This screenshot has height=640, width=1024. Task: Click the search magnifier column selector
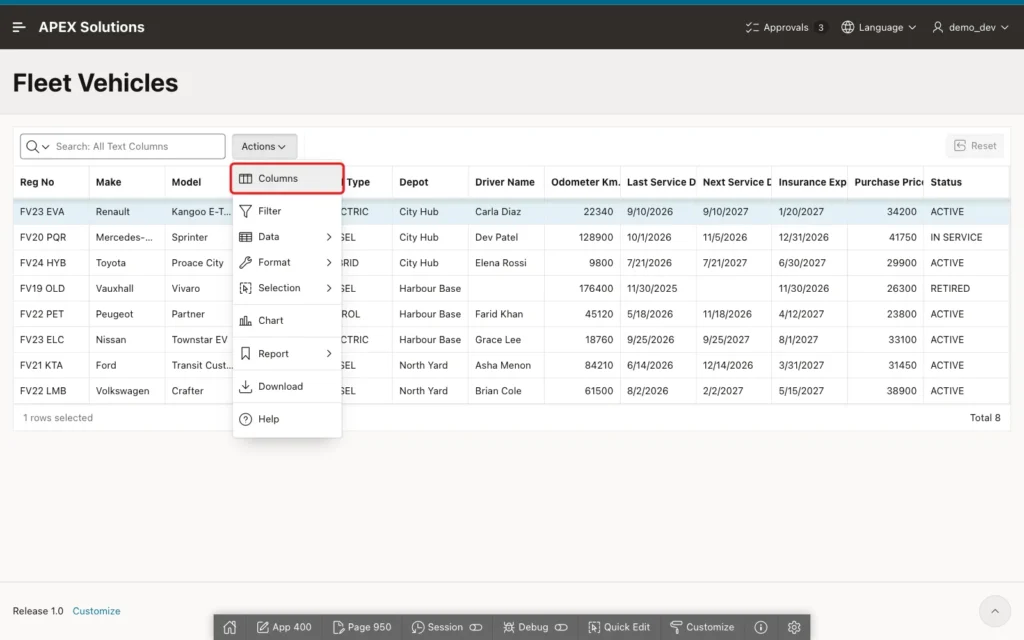pos(37,146)
